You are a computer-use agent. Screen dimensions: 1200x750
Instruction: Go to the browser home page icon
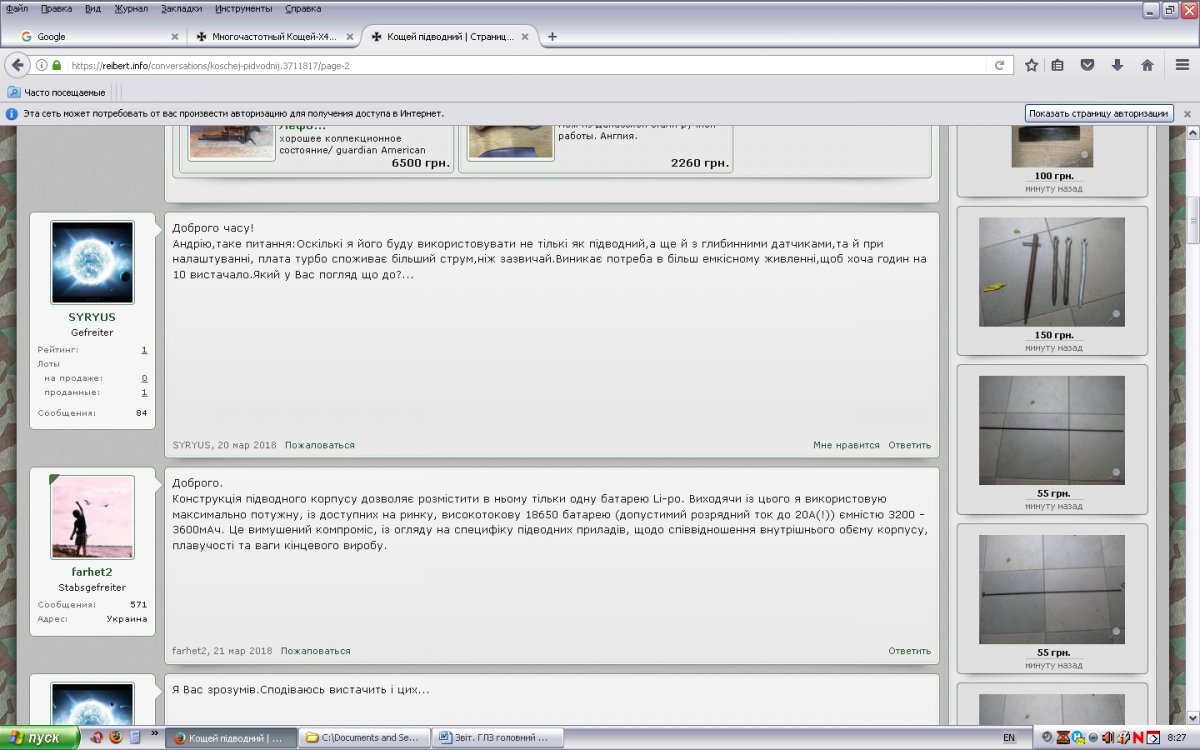point(1147,65)
